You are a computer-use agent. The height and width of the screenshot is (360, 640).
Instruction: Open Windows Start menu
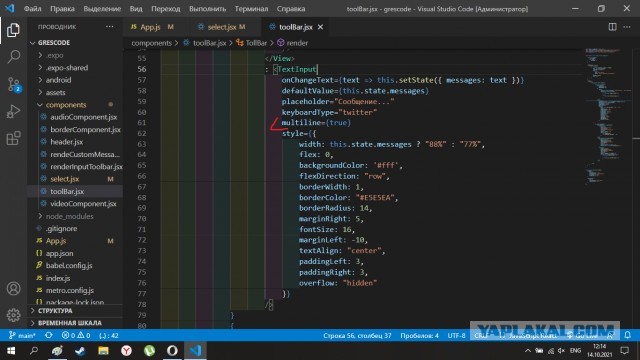coord(11,351)
